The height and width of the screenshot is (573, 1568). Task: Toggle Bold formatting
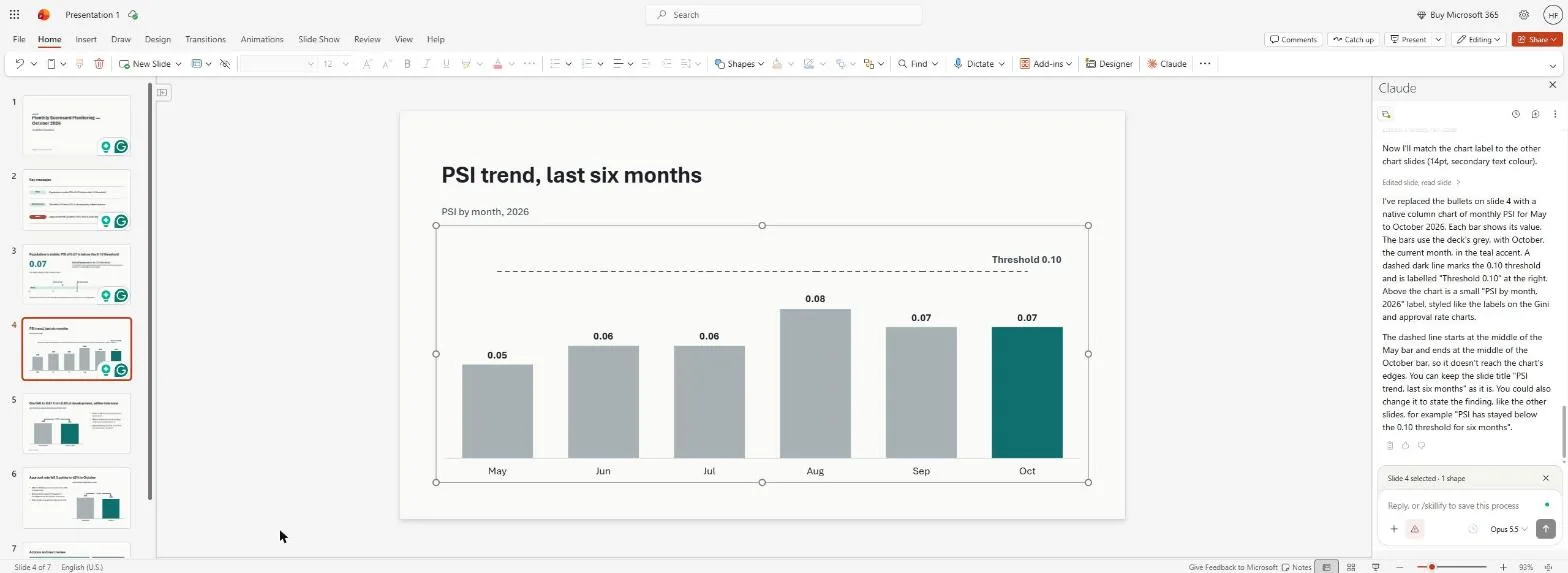(407, 64)
